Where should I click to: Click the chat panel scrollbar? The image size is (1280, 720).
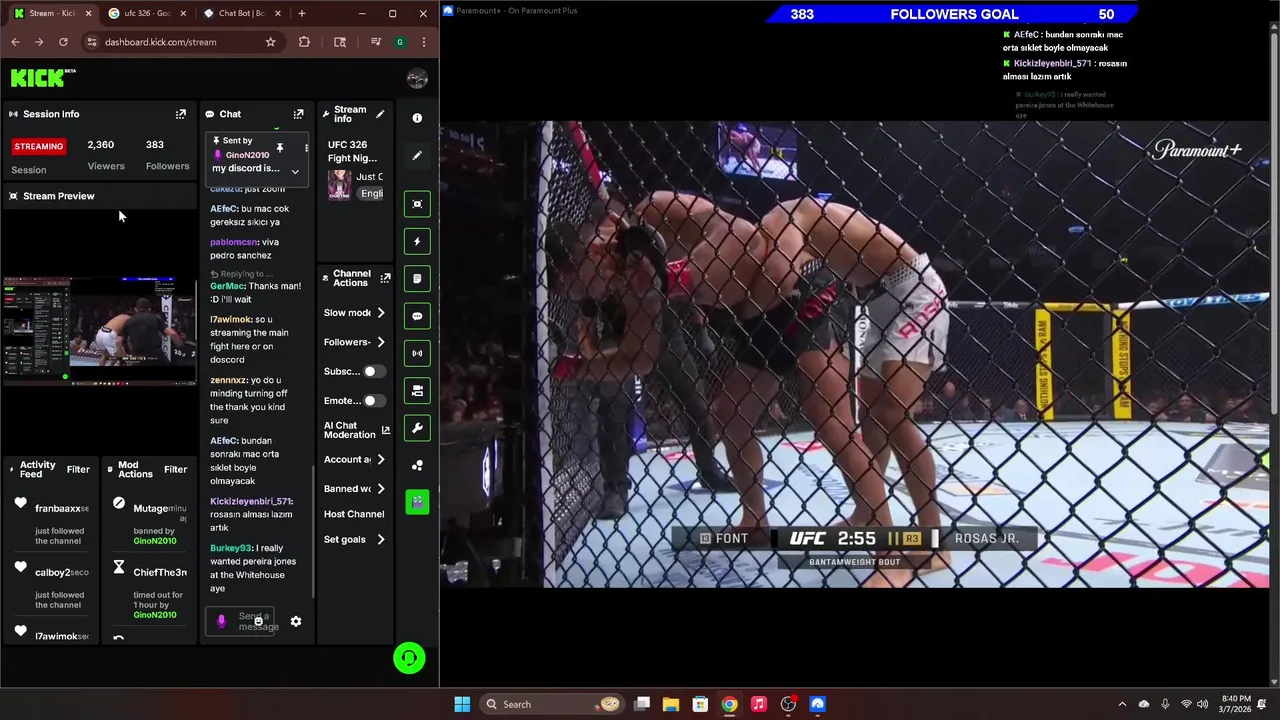click(313, 530)
